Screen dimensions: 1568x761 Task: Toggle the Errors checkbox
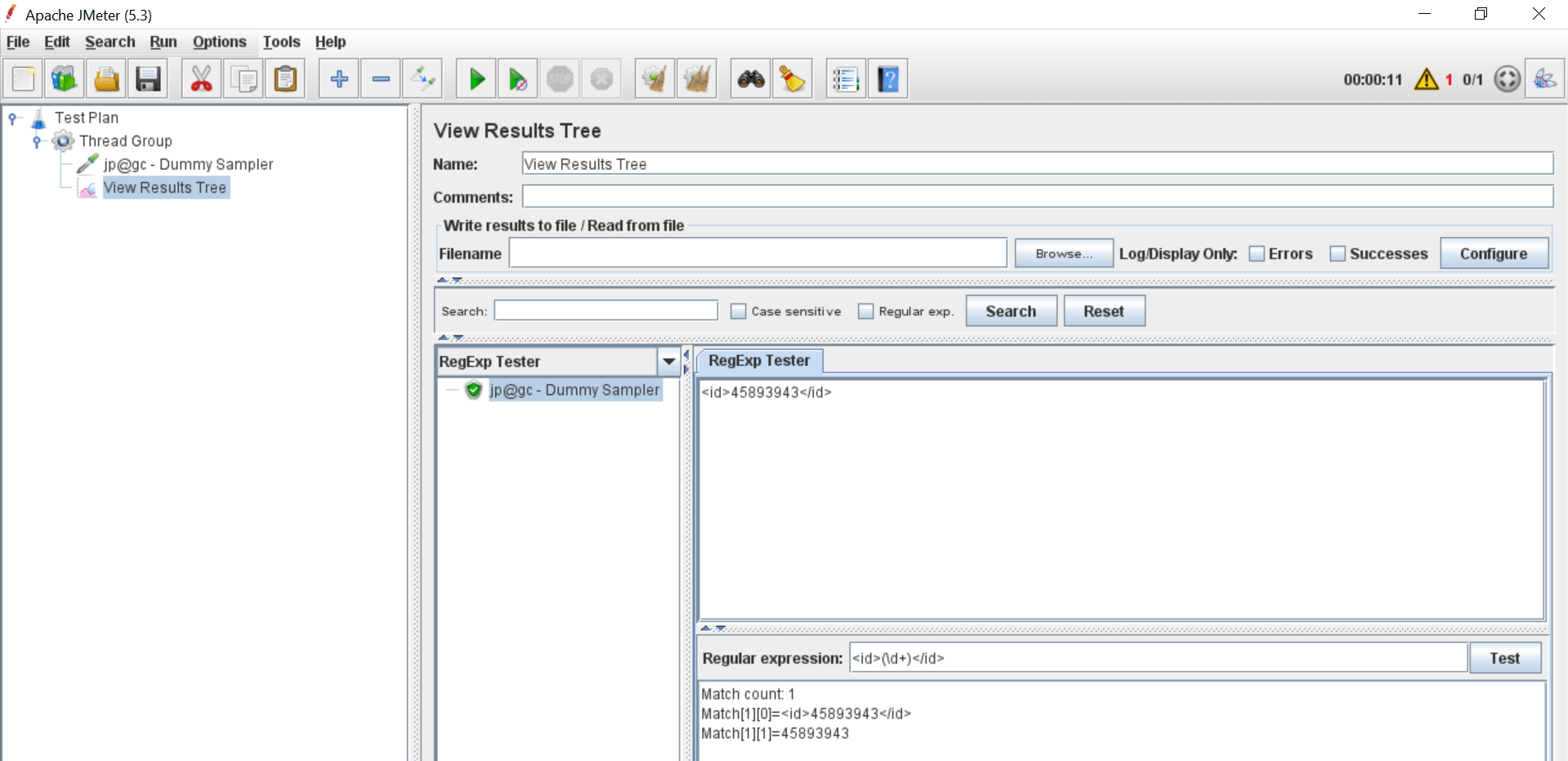click(1257, 254)
